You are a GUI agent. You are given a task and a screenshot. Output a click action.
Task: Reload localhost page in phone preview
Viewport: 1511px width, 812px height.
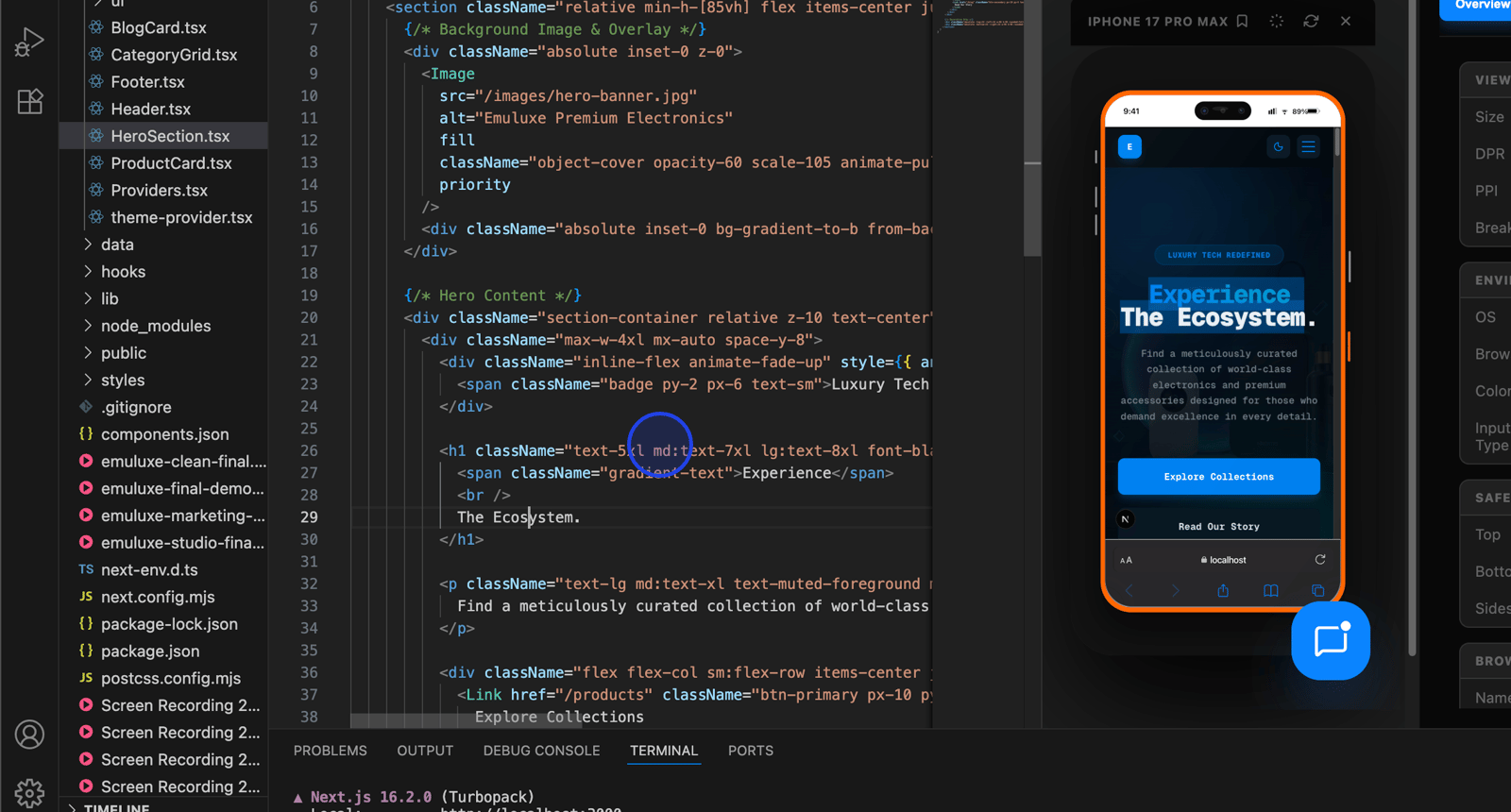coord(1319,560)
